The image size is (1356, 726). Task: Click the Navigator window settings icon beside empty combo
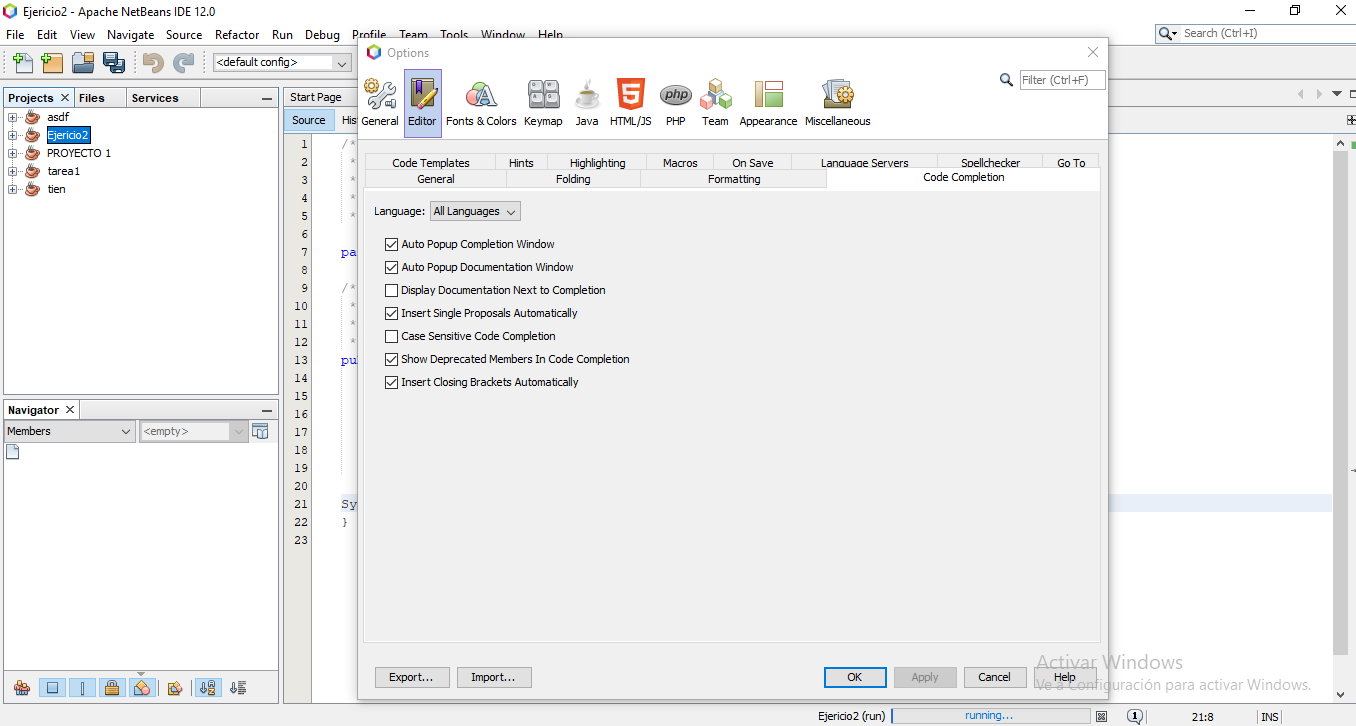coord(260,431)
